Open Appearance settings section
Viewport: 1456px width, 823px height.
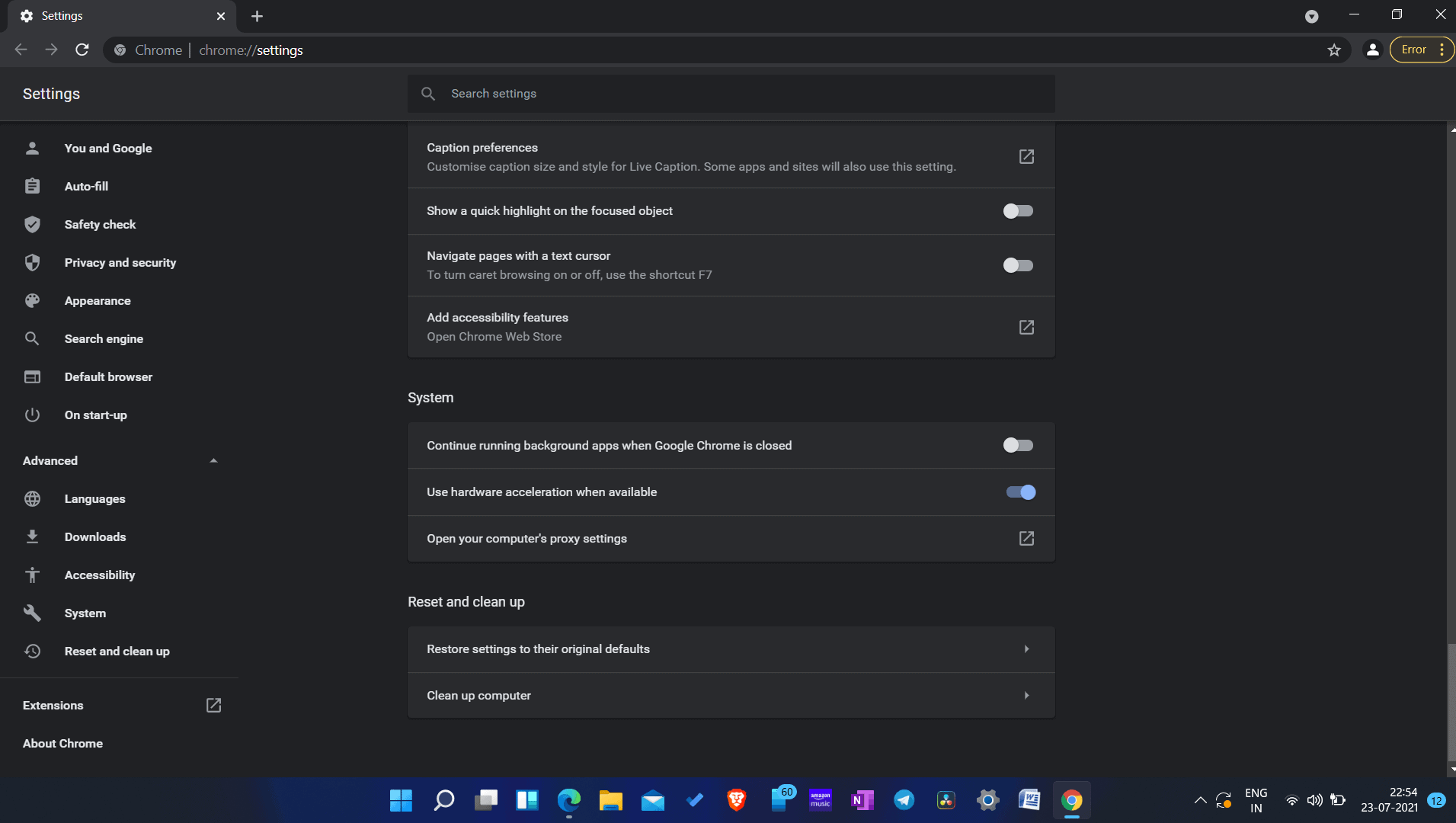[x=98, y=300]
